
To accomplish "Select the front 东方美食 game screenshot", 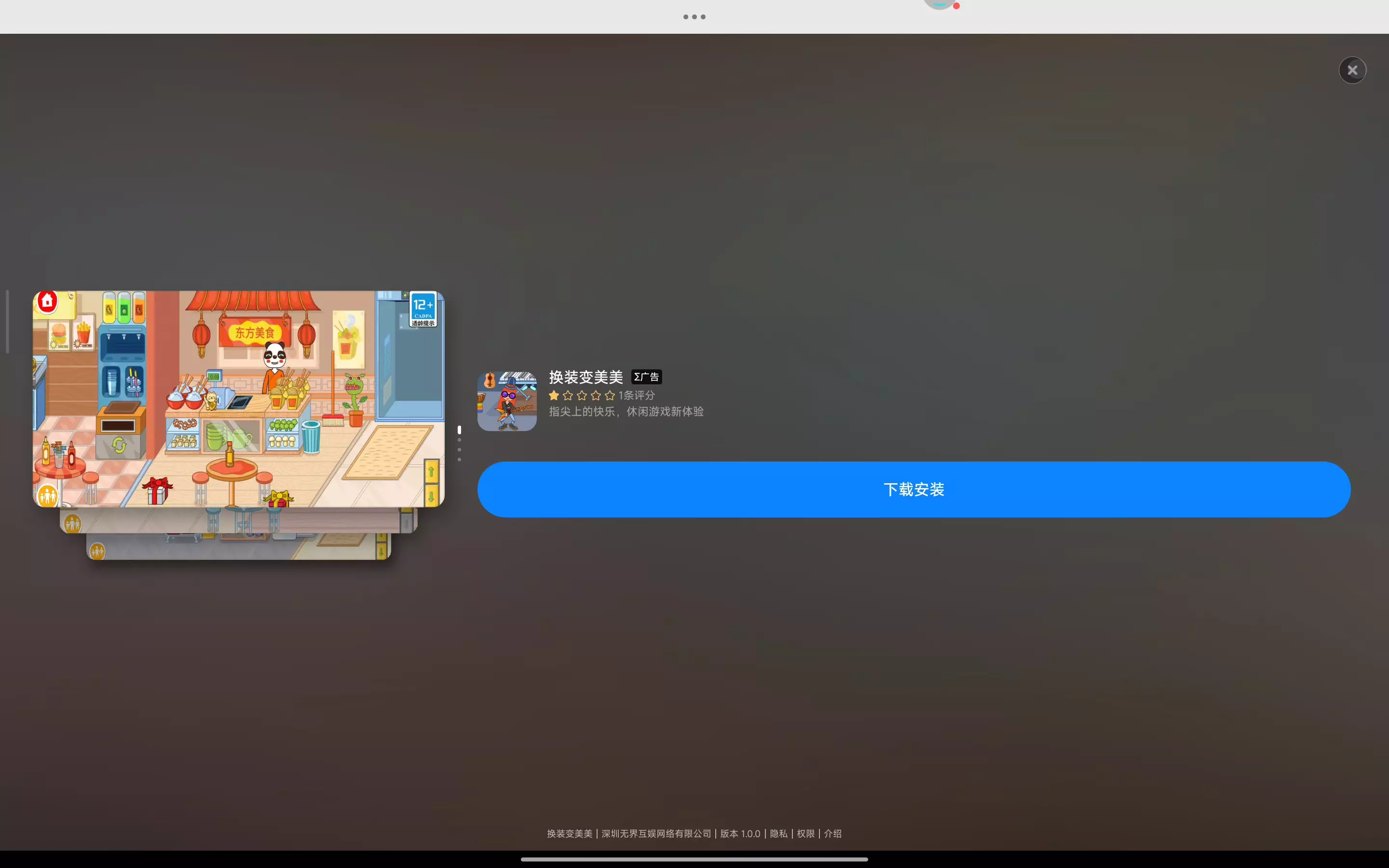I will [x=239, y=399].
